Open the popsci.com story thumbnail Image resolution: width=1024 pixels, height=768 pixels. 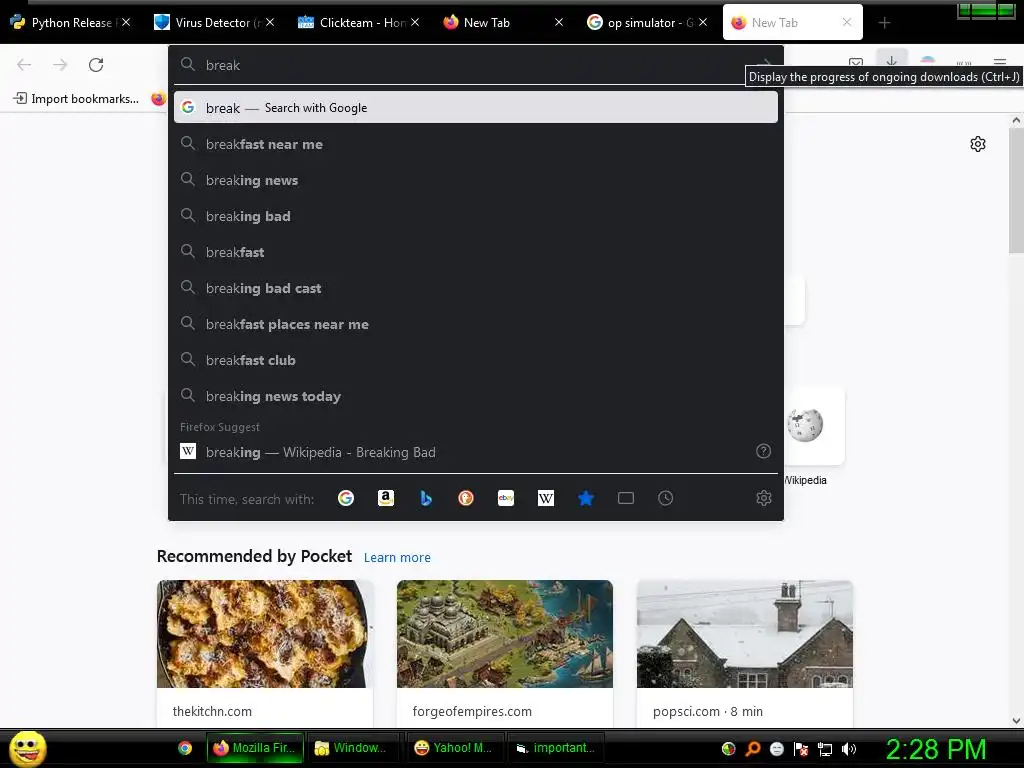744,633
